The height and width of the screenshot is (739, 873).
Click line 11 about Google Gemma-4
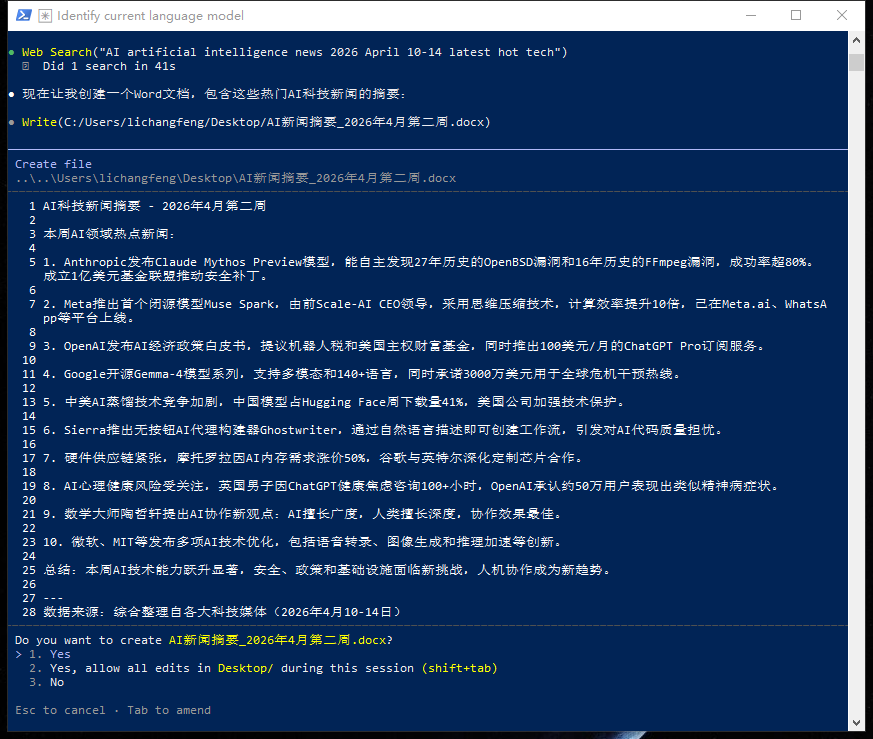point(362,374)
